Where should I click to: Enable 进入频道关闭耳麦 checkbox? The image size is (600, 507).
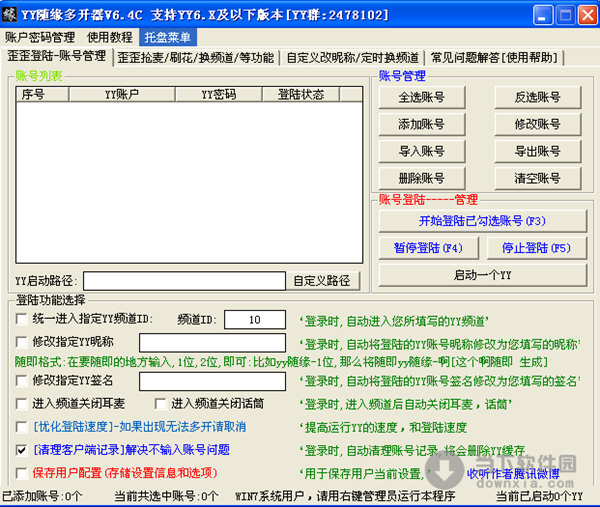point(22,403)
